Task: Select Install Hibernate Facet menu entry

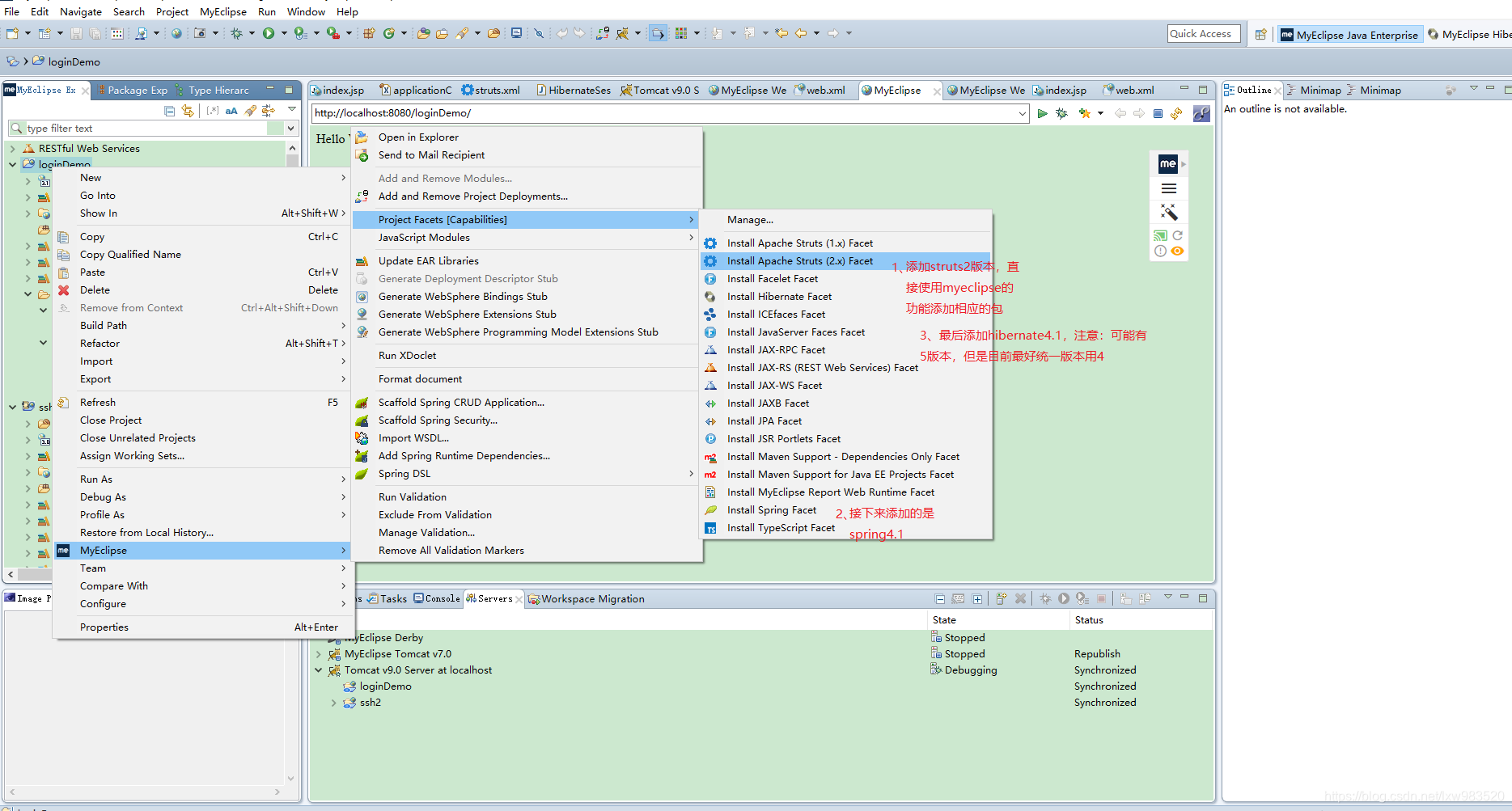Action: [845, 297]
